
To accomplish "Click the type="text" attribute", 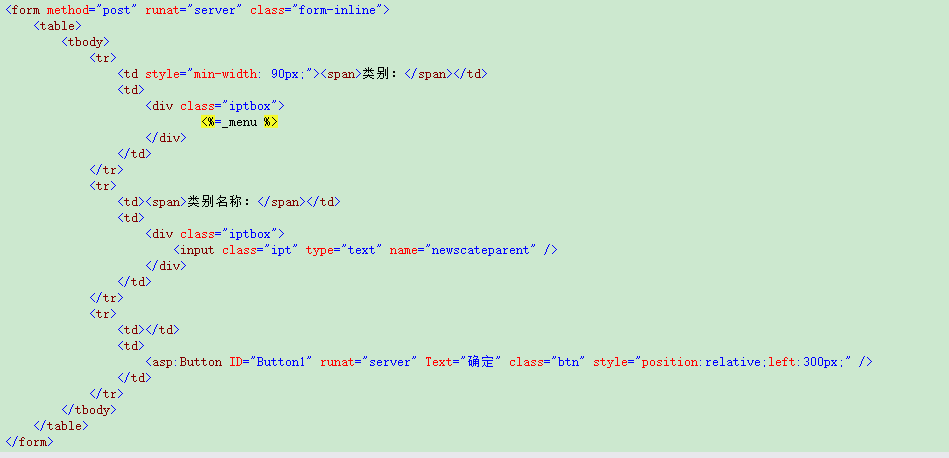I will tap(344, 250).
